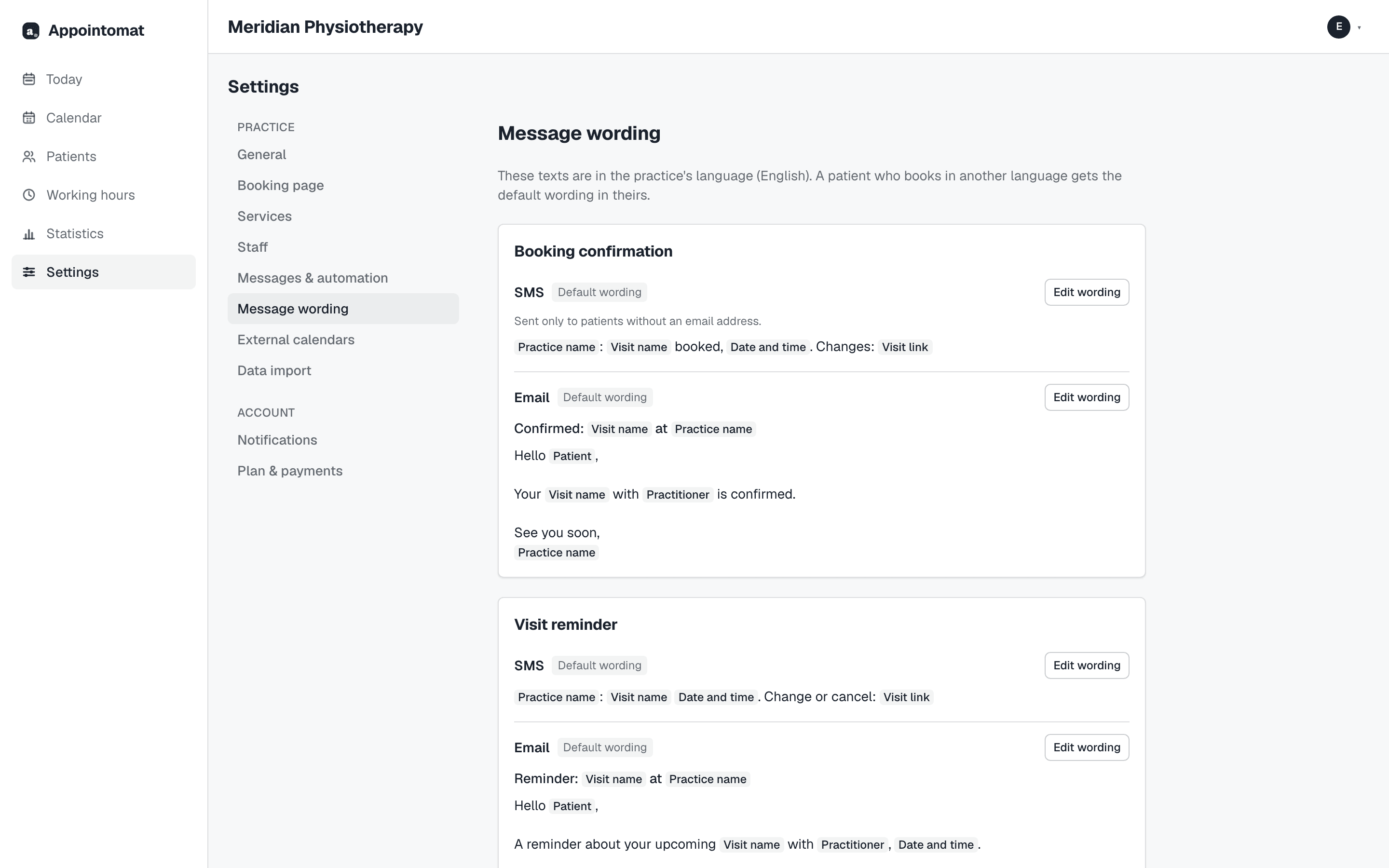
Task: Edit wording for Booking confirmation SMS
Action: [x=1087, y=292]
